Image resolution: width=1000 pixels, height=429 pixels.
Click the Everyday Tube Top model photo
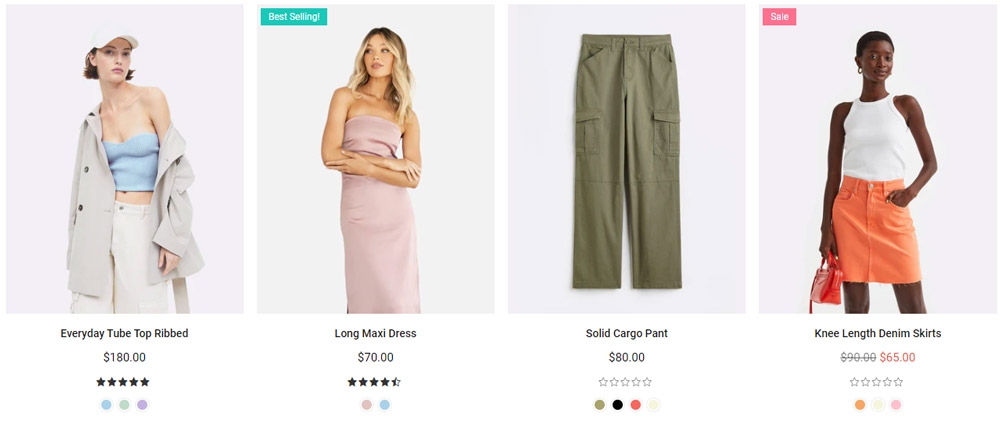point(124,160)
